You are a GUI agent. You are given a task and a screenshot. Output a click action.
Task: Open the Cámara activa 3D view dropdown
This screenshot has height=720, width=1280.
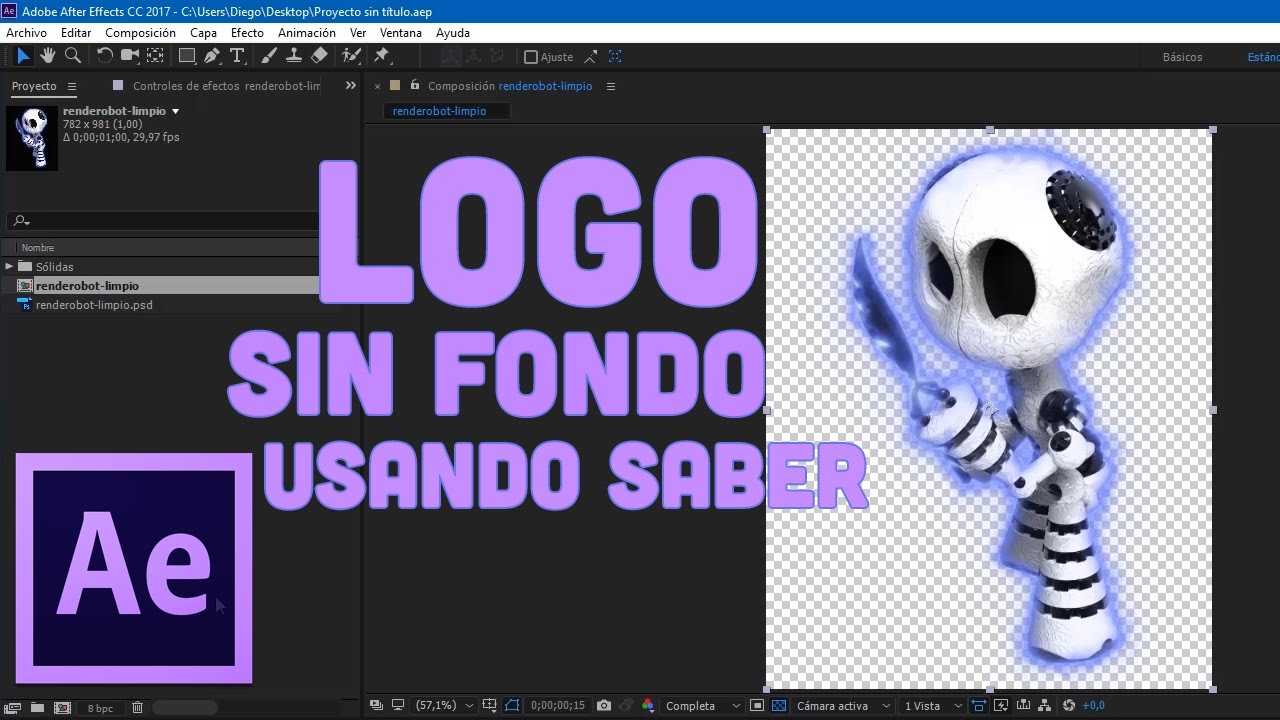click(844, 705)
